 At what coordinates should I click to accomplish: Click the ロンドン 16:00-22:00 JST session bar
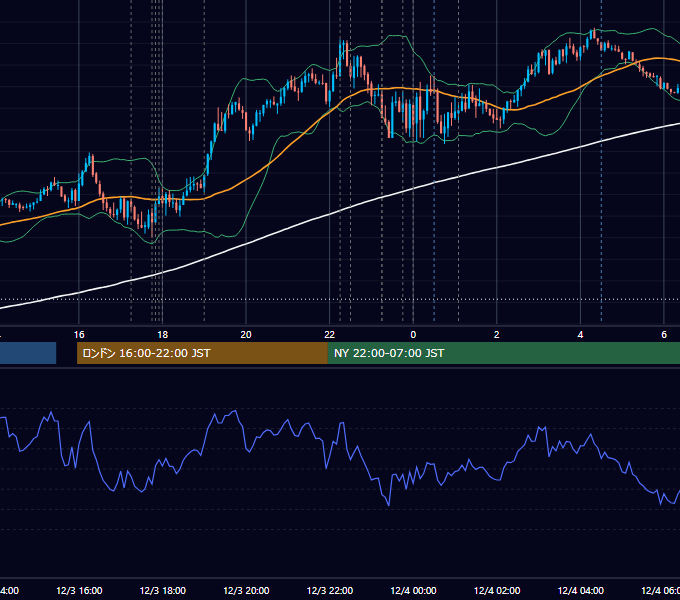pyautogui.click(x=202, y=353)
